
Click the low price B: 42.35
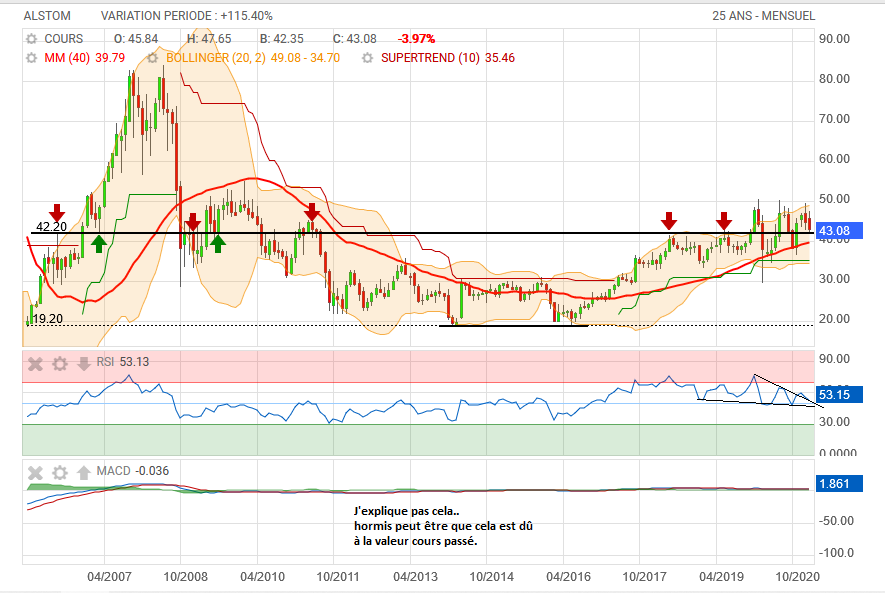[x=282, y=39]
